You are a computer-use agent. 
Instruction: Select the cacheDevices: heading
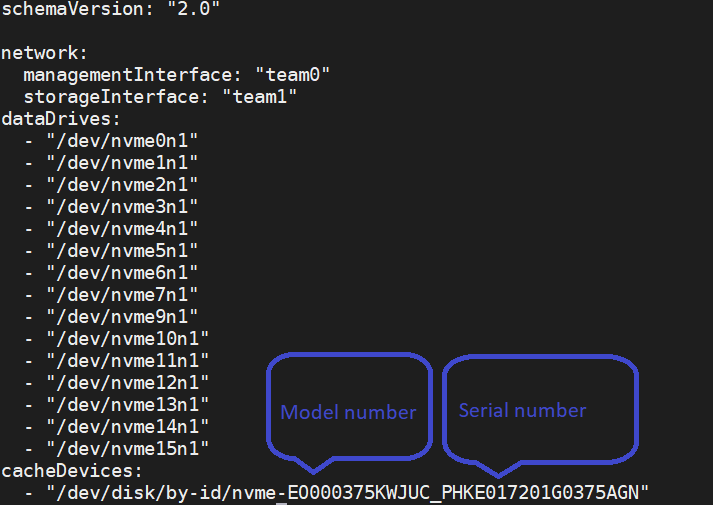pos(70,470)
